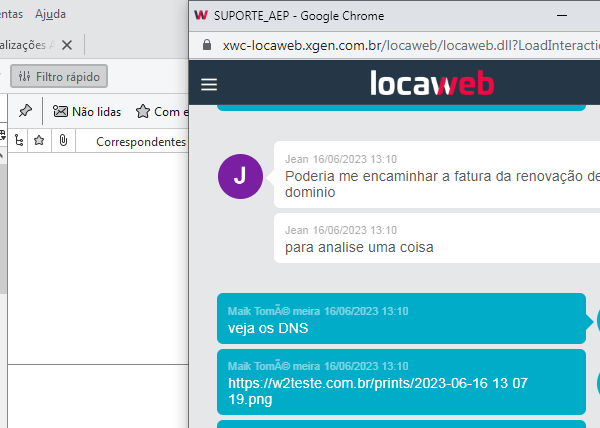Click the Chrome address bar URL
This screenshot has height=428, width=600.
(x=411, y=46)
